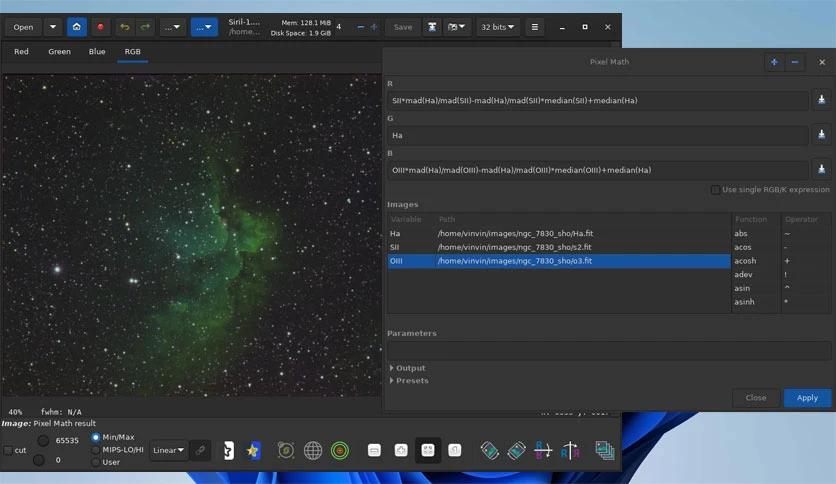Click the abs function in list
The width and height of the screenshot is (836, 484).
741,233
